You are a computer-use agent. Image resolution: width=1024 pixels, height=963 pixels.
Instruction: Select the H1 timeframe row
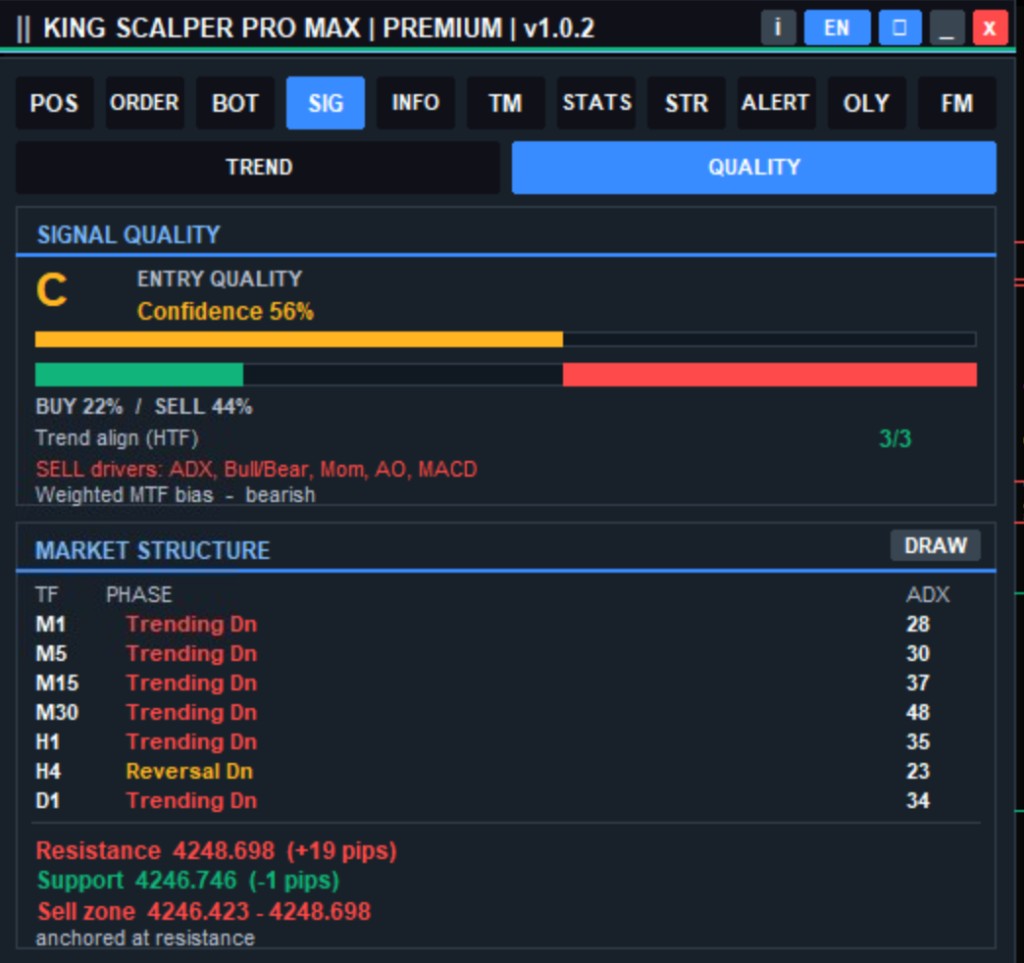(x=505, y=742)
